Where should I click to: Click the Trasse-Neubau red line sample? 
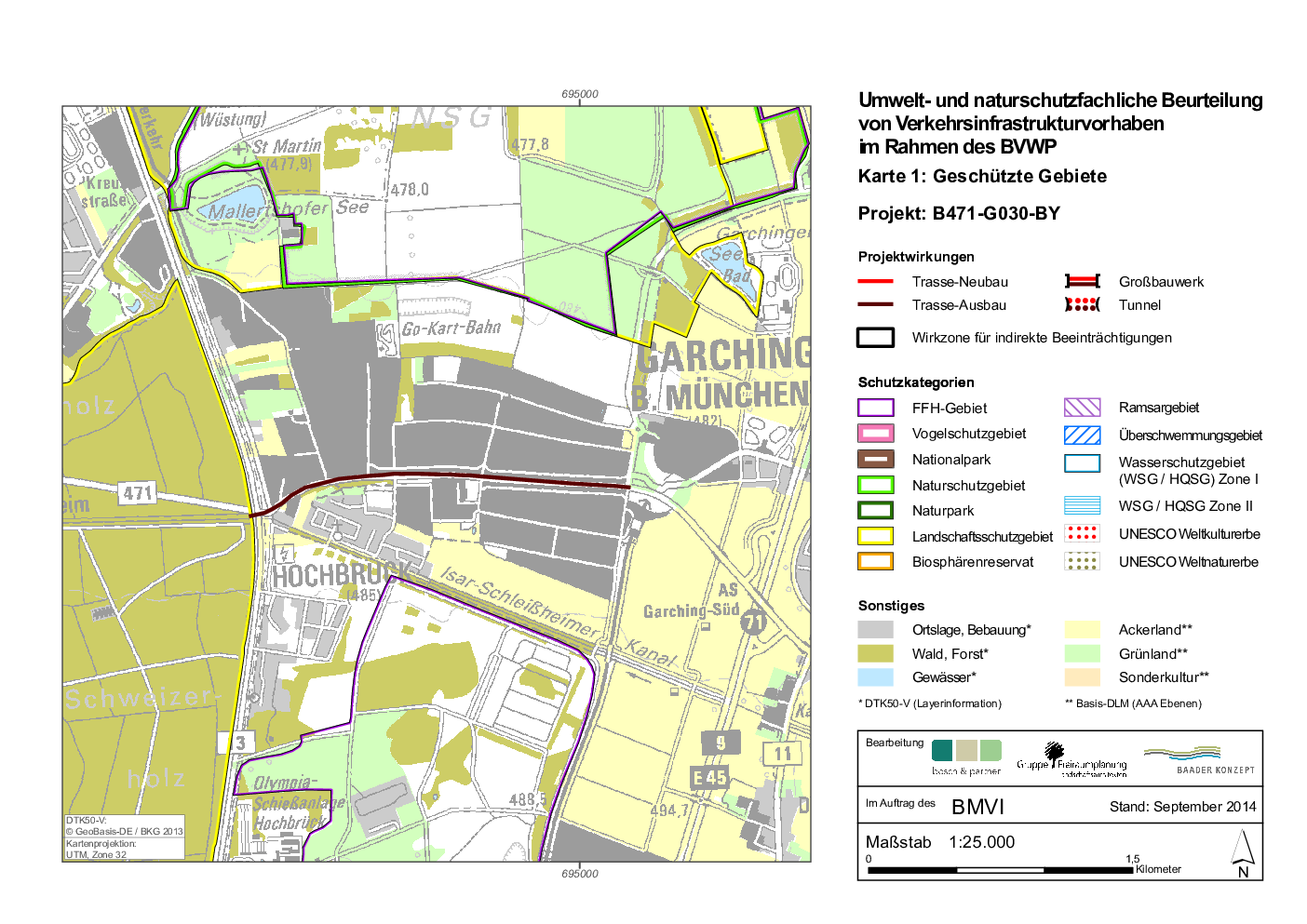[x=875, y=281]
